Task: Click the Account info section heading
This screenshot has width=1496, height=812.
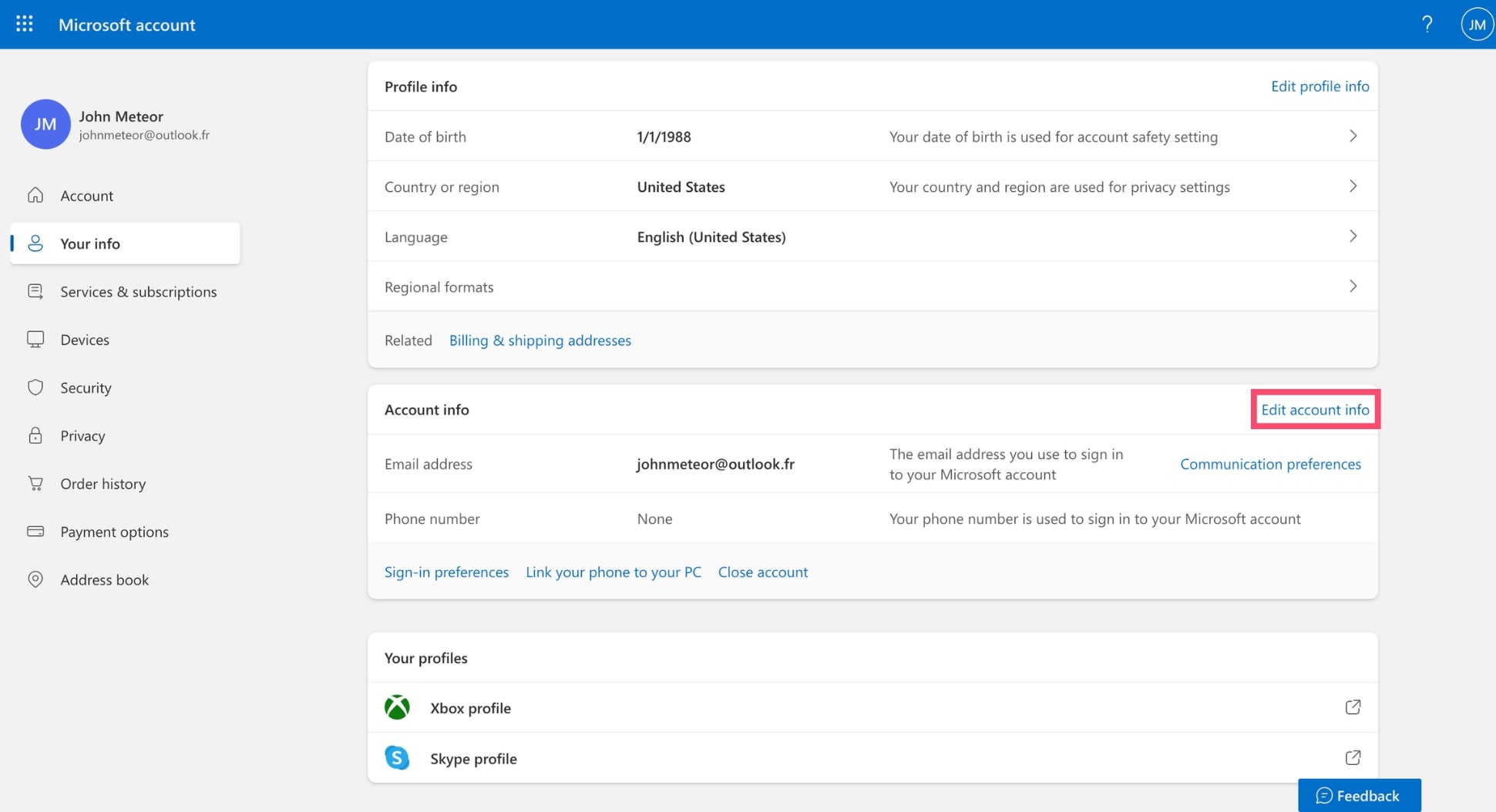Action: click(426, 410)
